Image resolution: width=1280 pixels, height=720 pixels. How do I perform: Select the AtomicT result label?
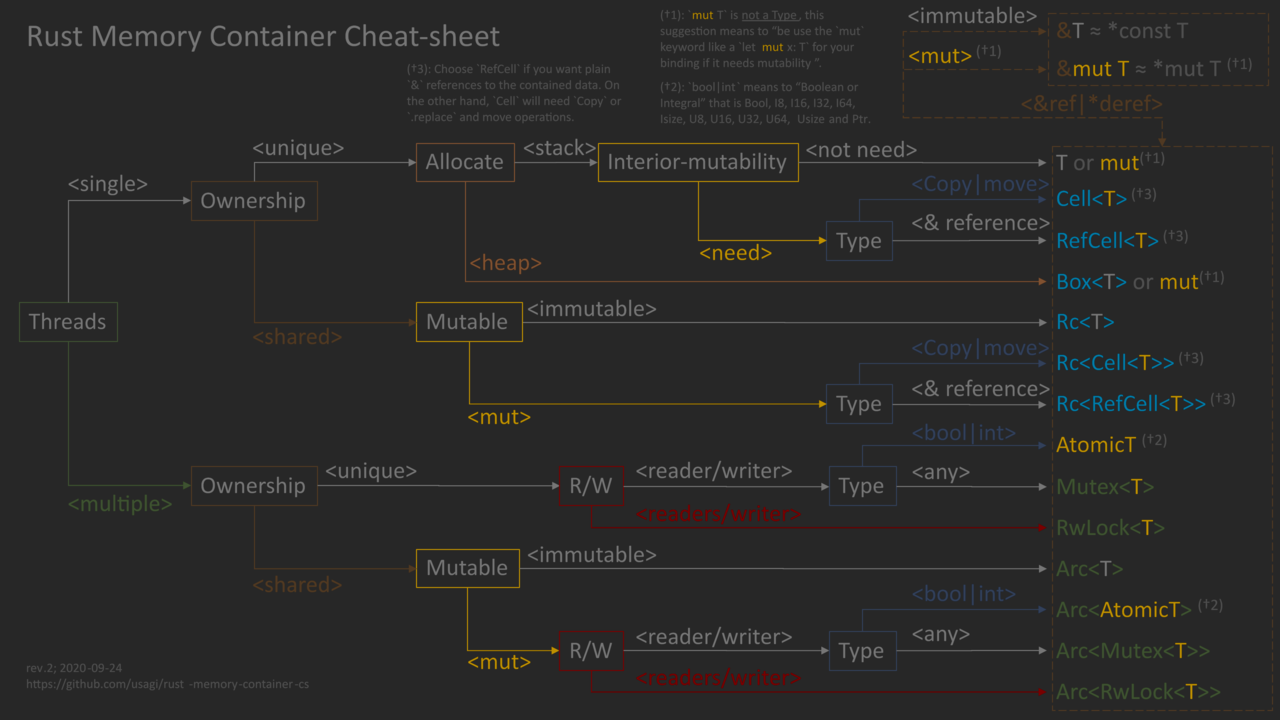(1096, 445)
